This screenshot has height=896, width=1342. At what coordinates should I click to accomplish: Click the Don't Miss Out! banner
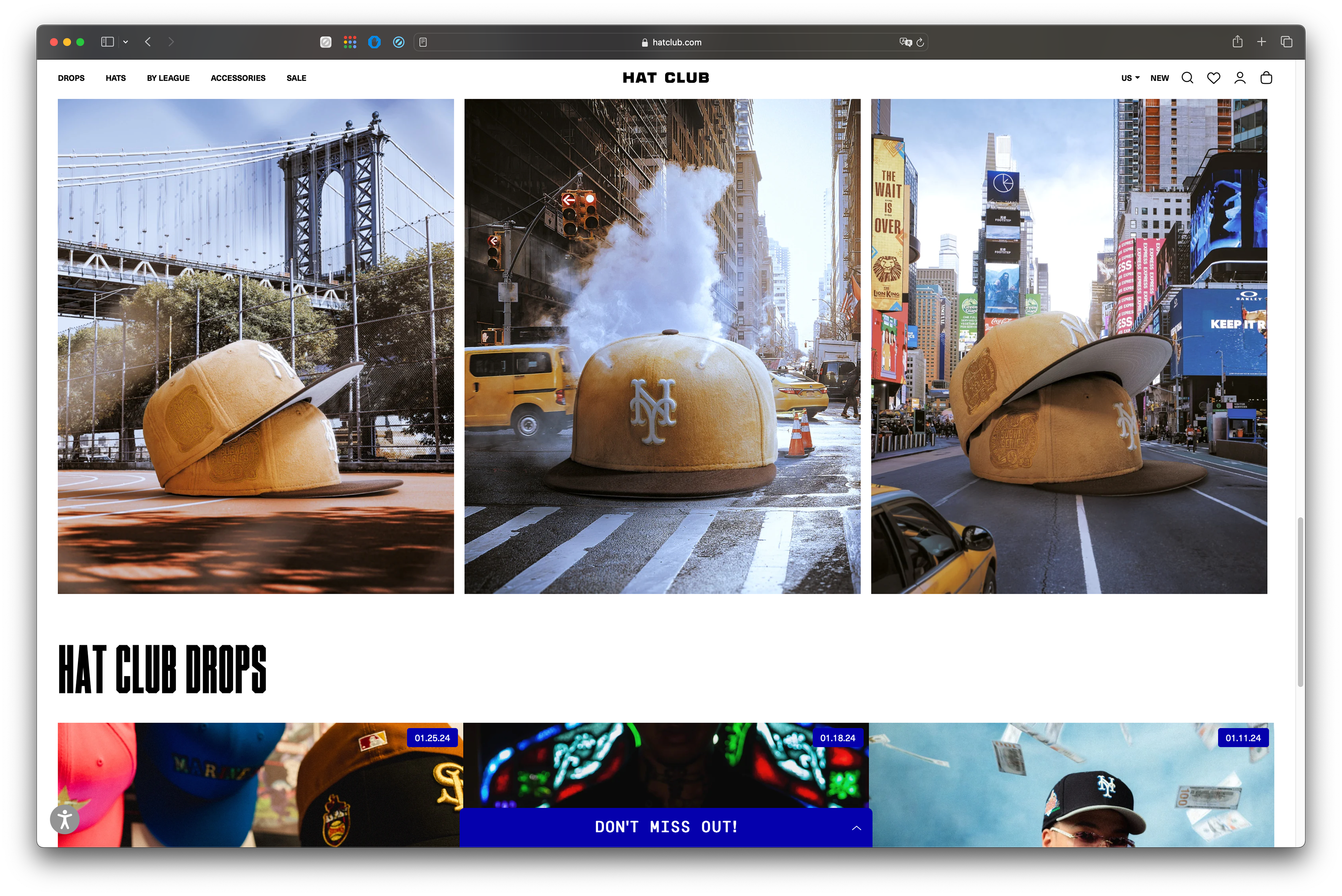point(665,827)
